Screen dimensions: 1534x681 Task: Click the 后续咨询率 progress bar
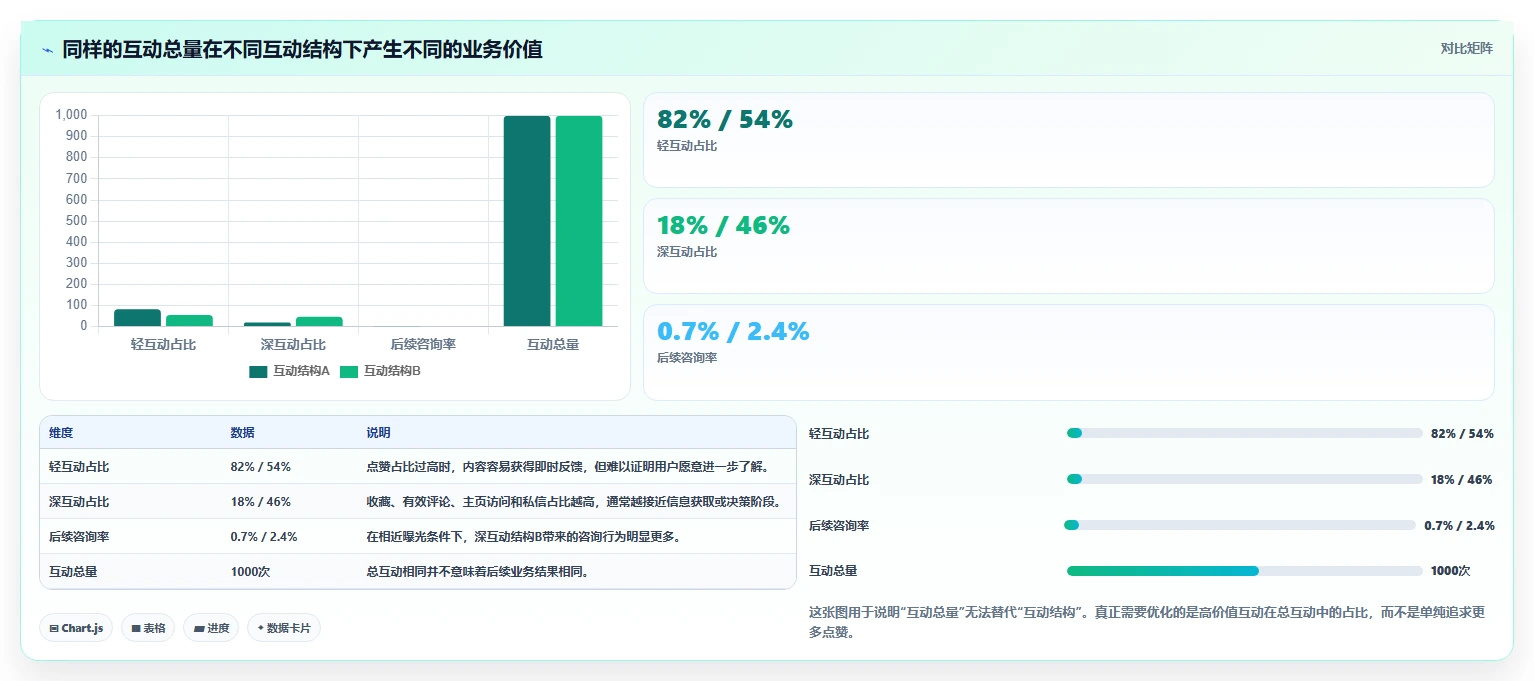1240,525
